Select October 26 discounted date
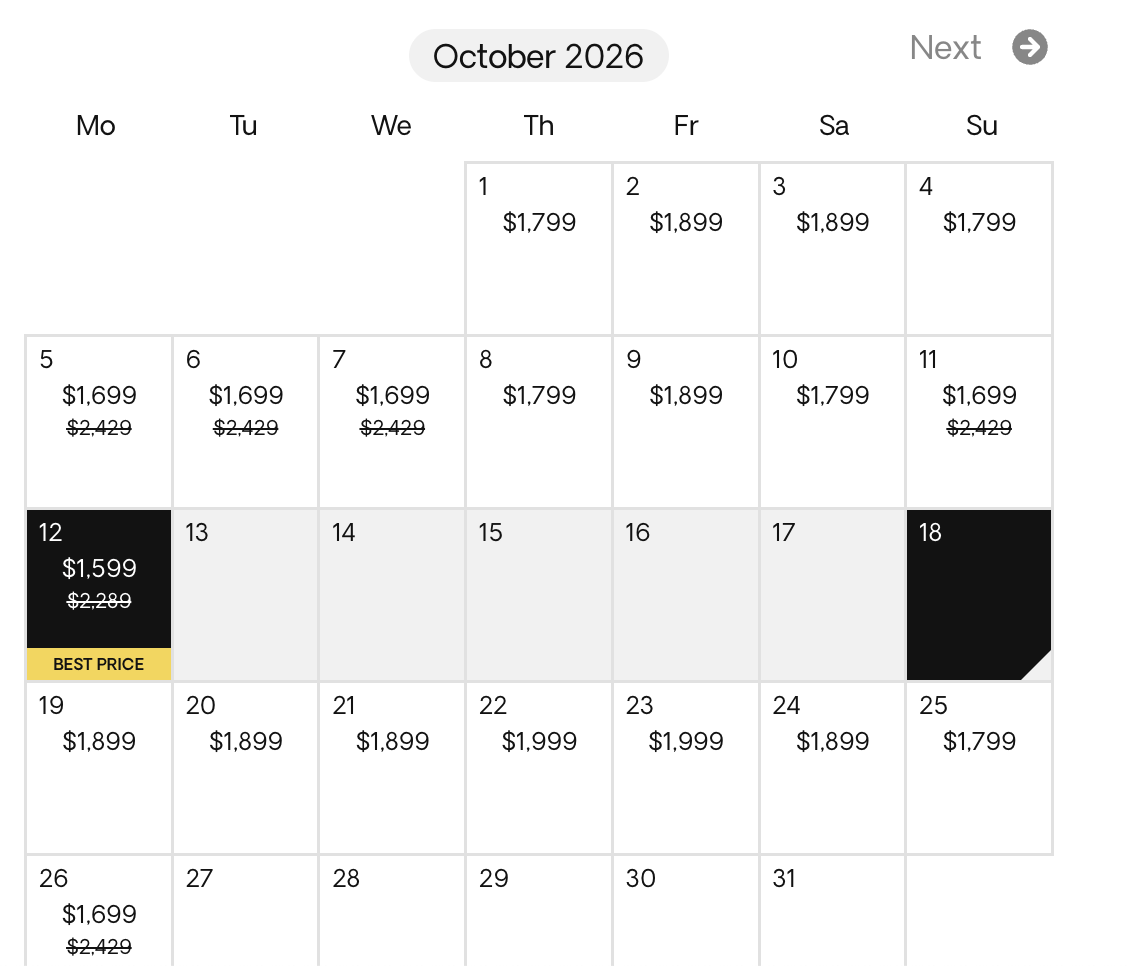Image resolution: width=1128 pixels, height=966 pixels. pos(99,912)
